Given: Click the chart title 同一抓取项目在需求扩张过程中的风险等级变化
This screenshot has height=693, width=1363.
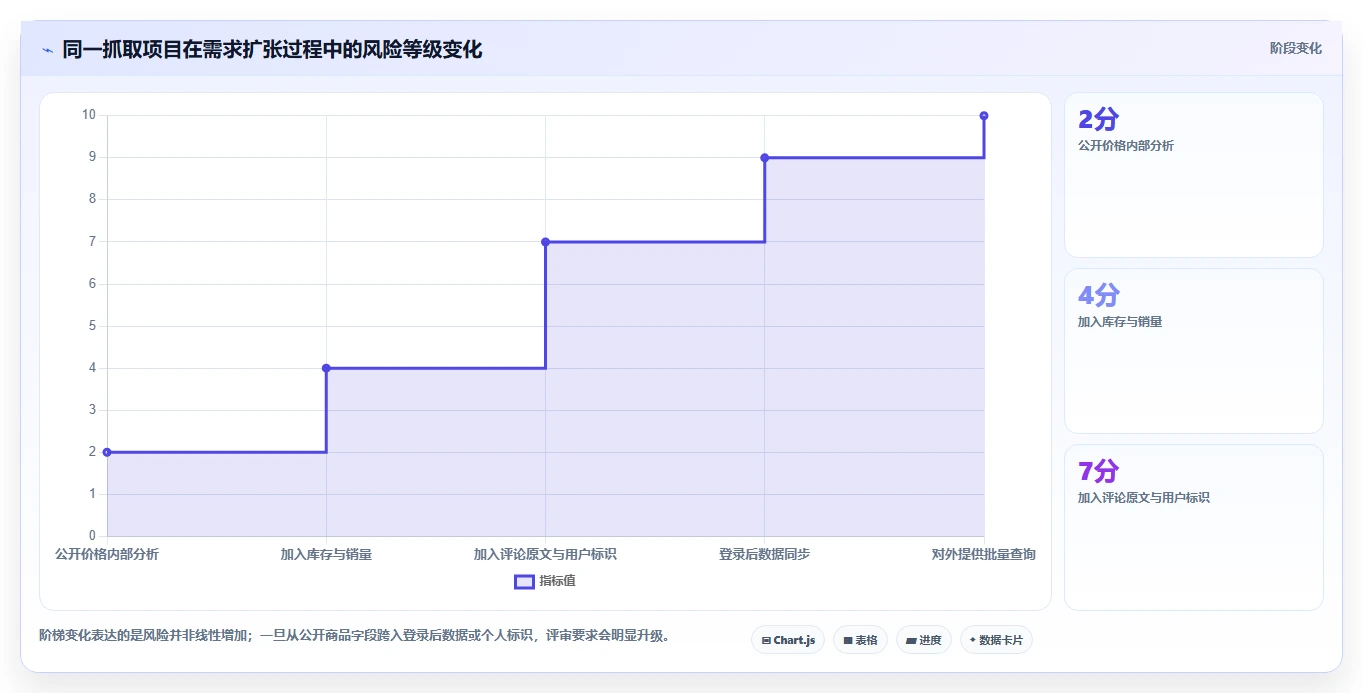Looking at the screenshot, I should pos(272,49).
